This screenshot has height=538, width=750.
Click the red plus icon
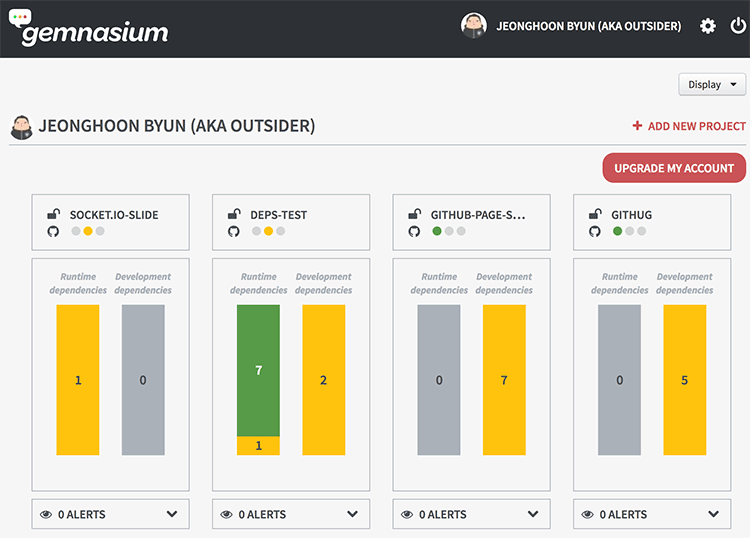coord(637,126)
